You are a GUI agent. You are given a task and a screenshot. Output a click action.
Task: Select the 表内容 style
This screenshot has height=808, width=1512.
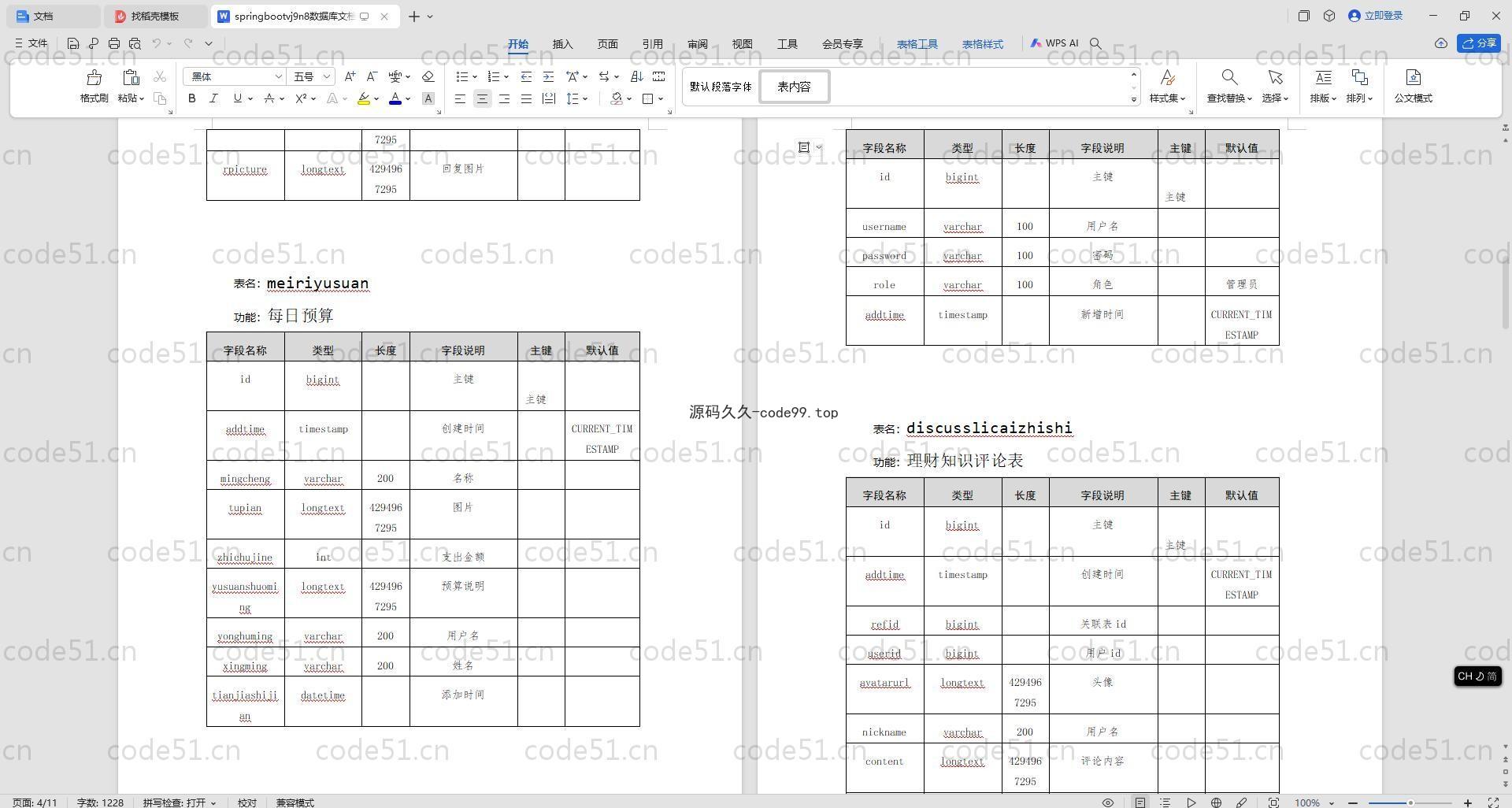[794, 87]
